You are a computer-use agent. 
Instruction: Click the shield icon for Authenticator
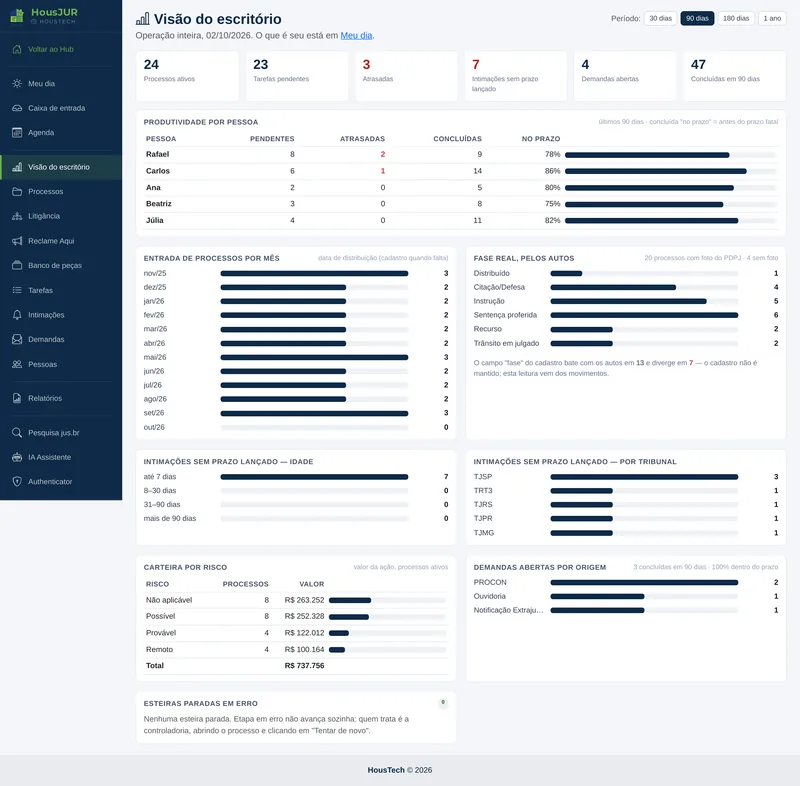click(17, 481)
